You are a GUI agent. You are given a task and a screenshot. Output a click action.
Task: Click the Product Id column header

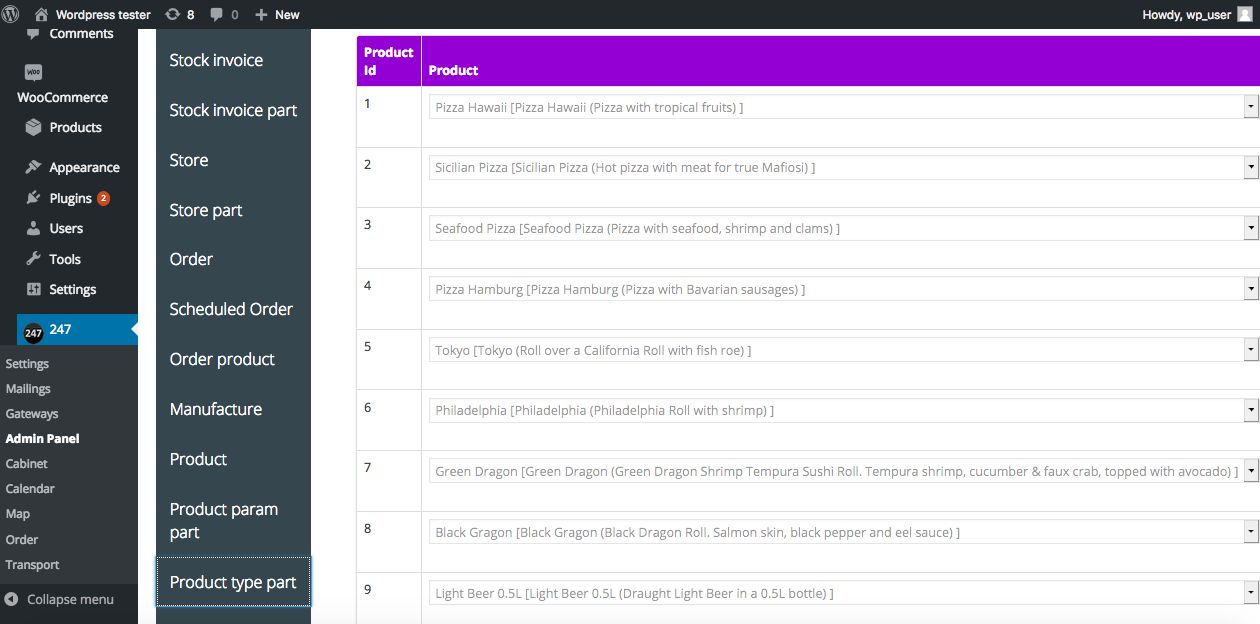click(x=388, y=61)
